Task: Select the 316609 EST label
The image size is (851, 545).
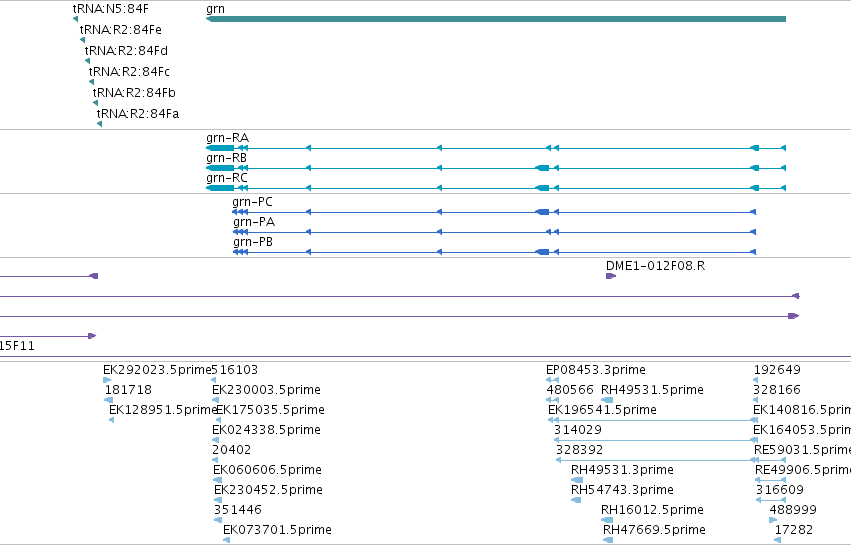Action: 780,490
